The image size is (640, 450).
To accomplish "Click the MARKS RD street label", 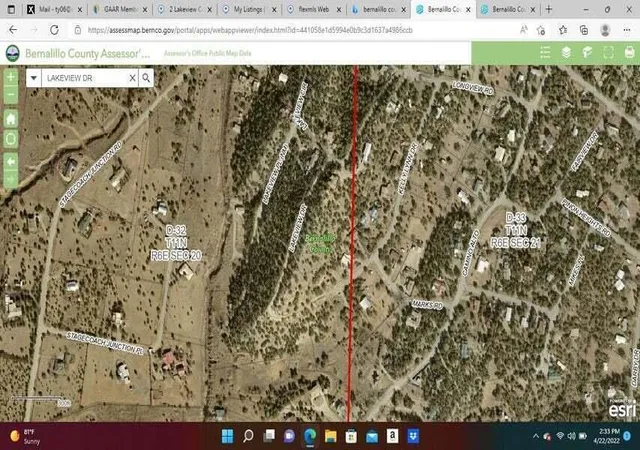I will [x=427, y=304].
